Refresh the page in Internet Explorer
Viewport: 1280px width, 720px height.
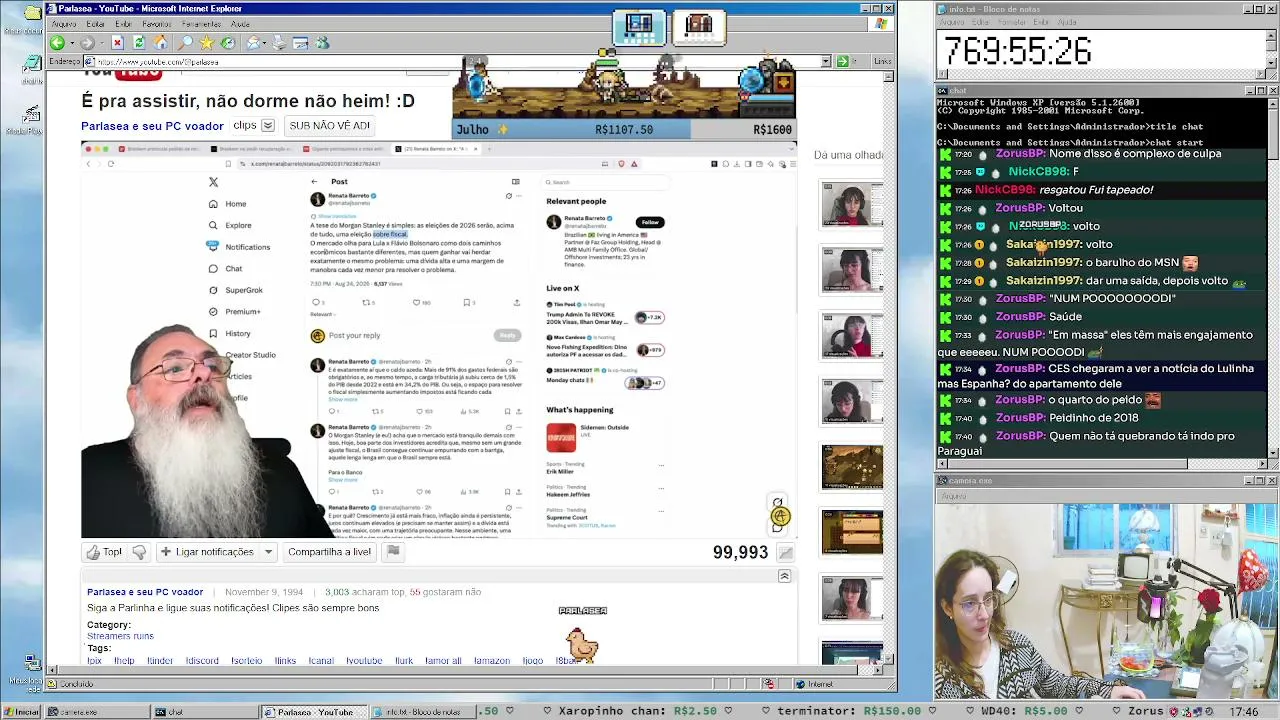pyautogui.click(x=139, y=43)
